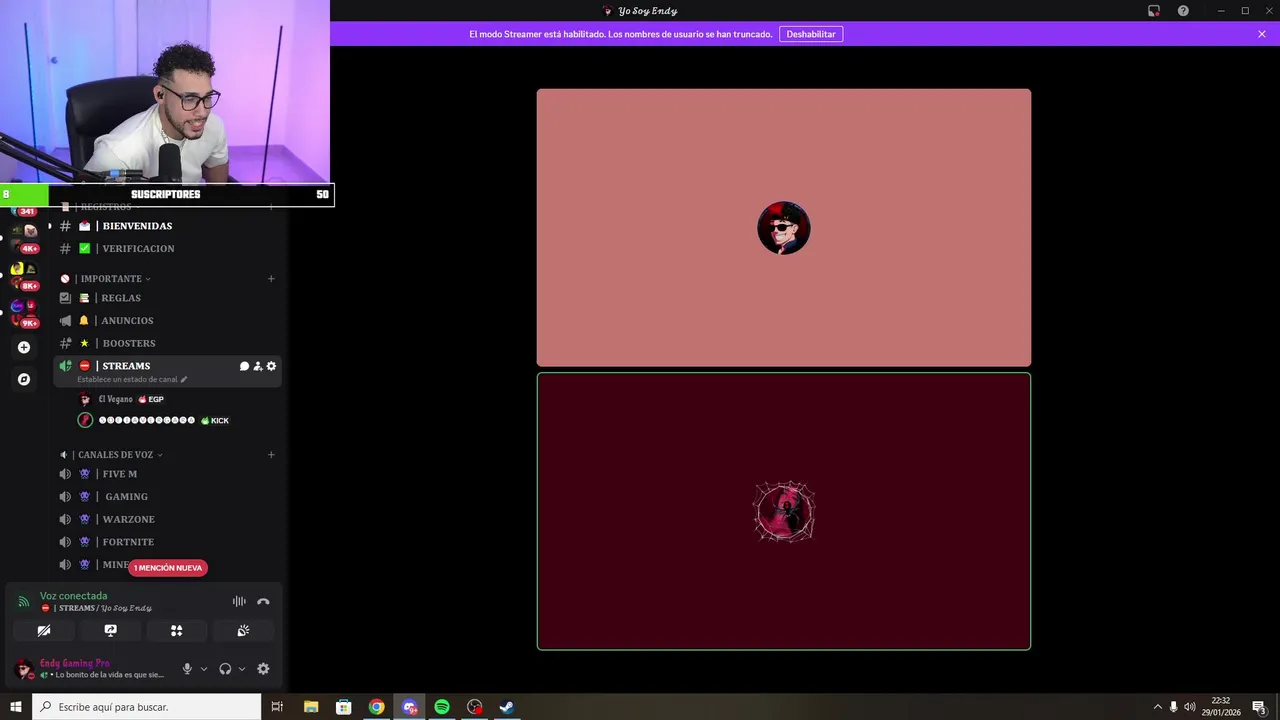
Task: Add a channel to the IMPORTANTE category
Action: (x=271, y=279)
